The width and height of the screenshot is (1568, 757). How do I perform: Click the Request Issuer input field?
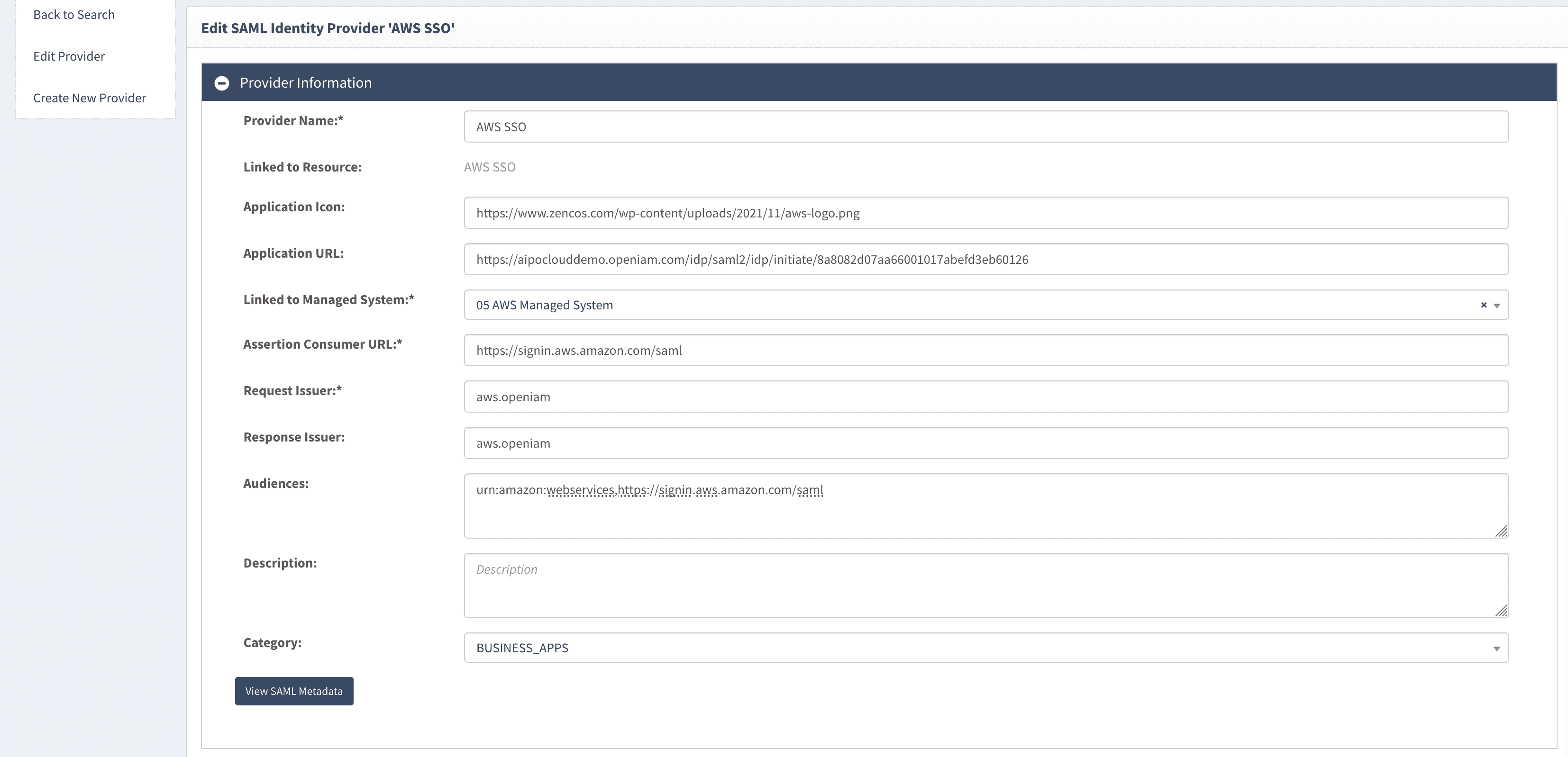click(985, 397)
